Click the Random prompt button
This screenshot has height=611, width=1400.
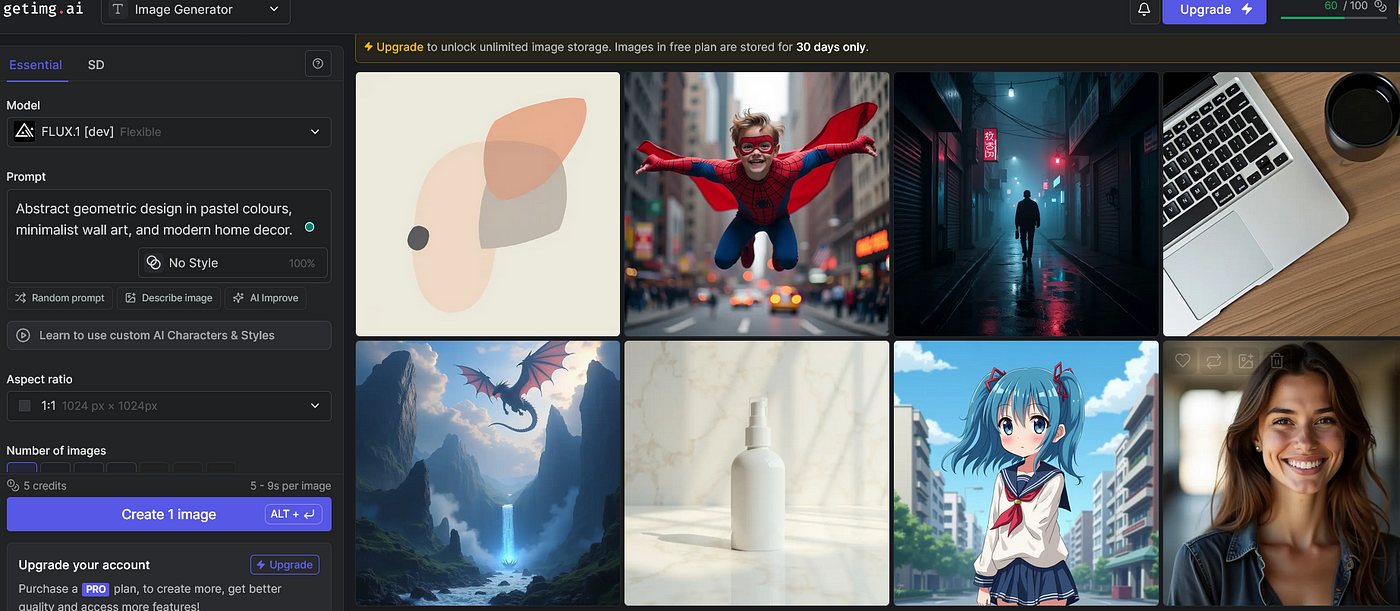click(60, 298)
